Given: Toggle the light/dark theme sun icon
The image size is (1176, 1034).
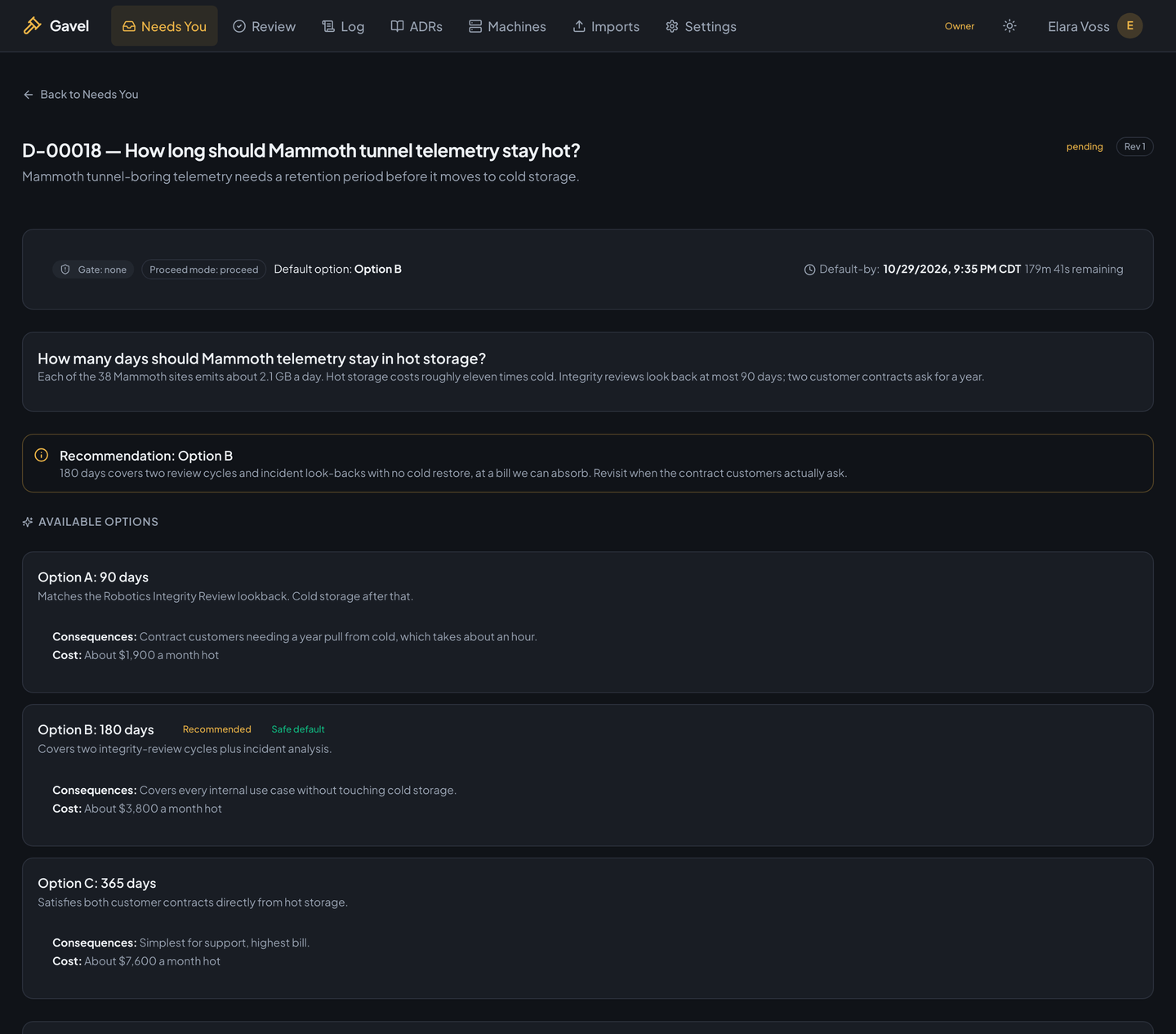Looking at the screenshot, I should coord(1009,26).
